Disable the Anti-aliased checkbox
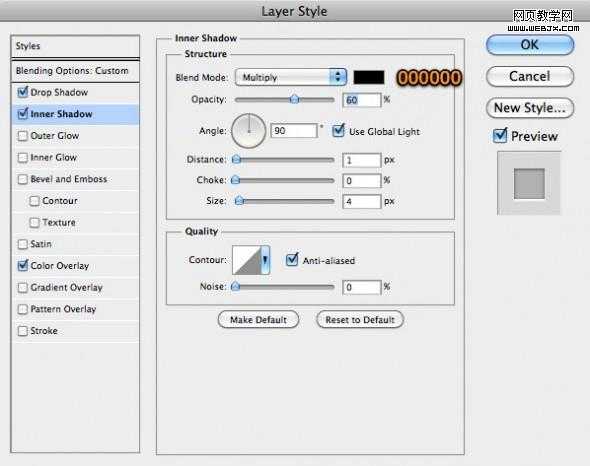590x466 pixels. 292,260
